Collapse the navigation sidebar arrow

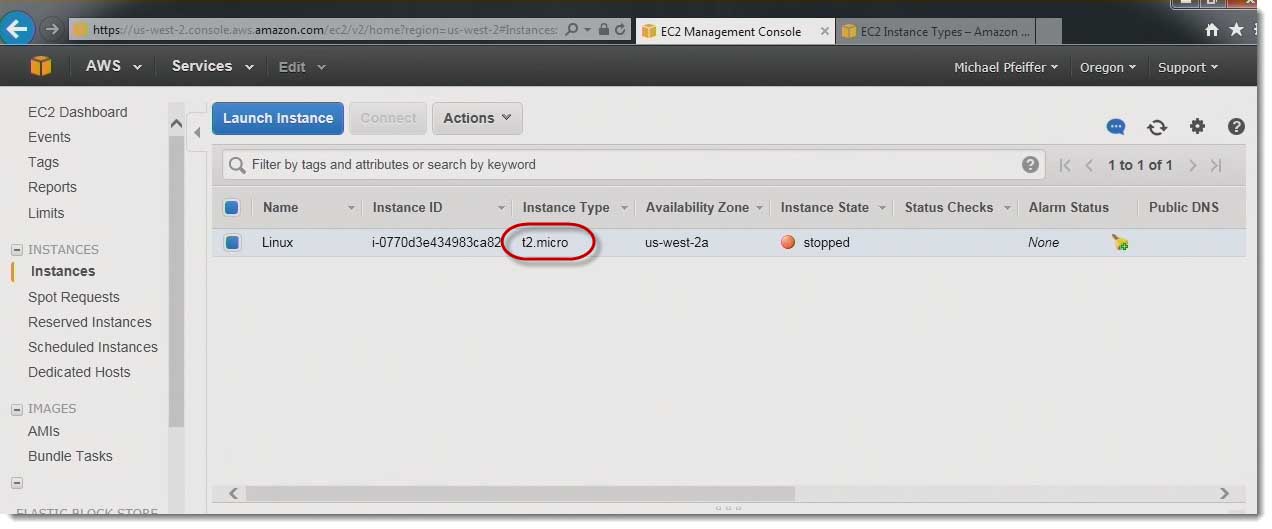[197, 131]
